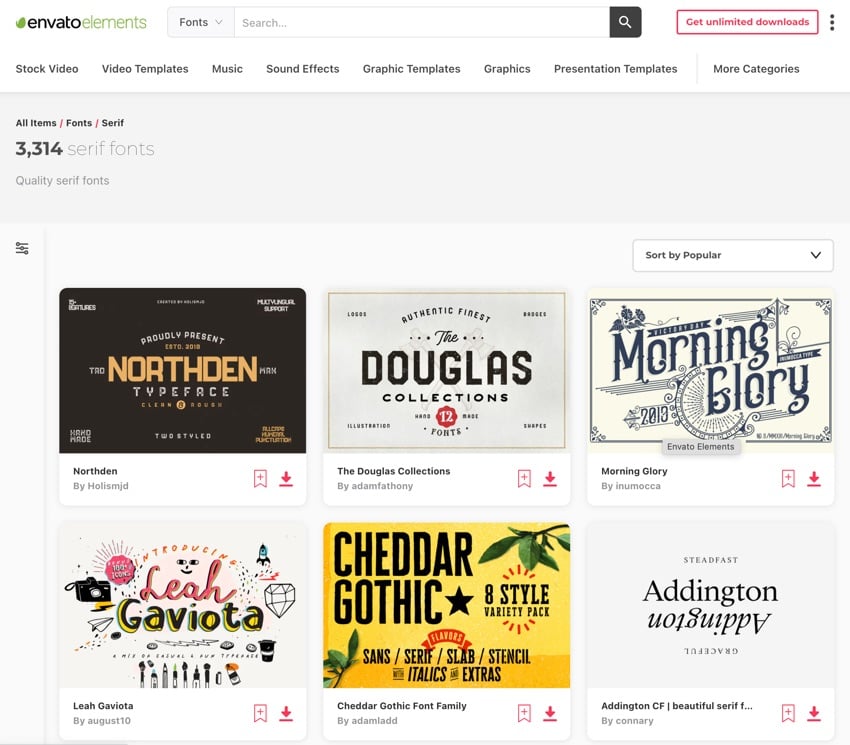Viewport: 850px width, 745px height.
Task: Open the three-dot options menu
Action: click(832, 22)
